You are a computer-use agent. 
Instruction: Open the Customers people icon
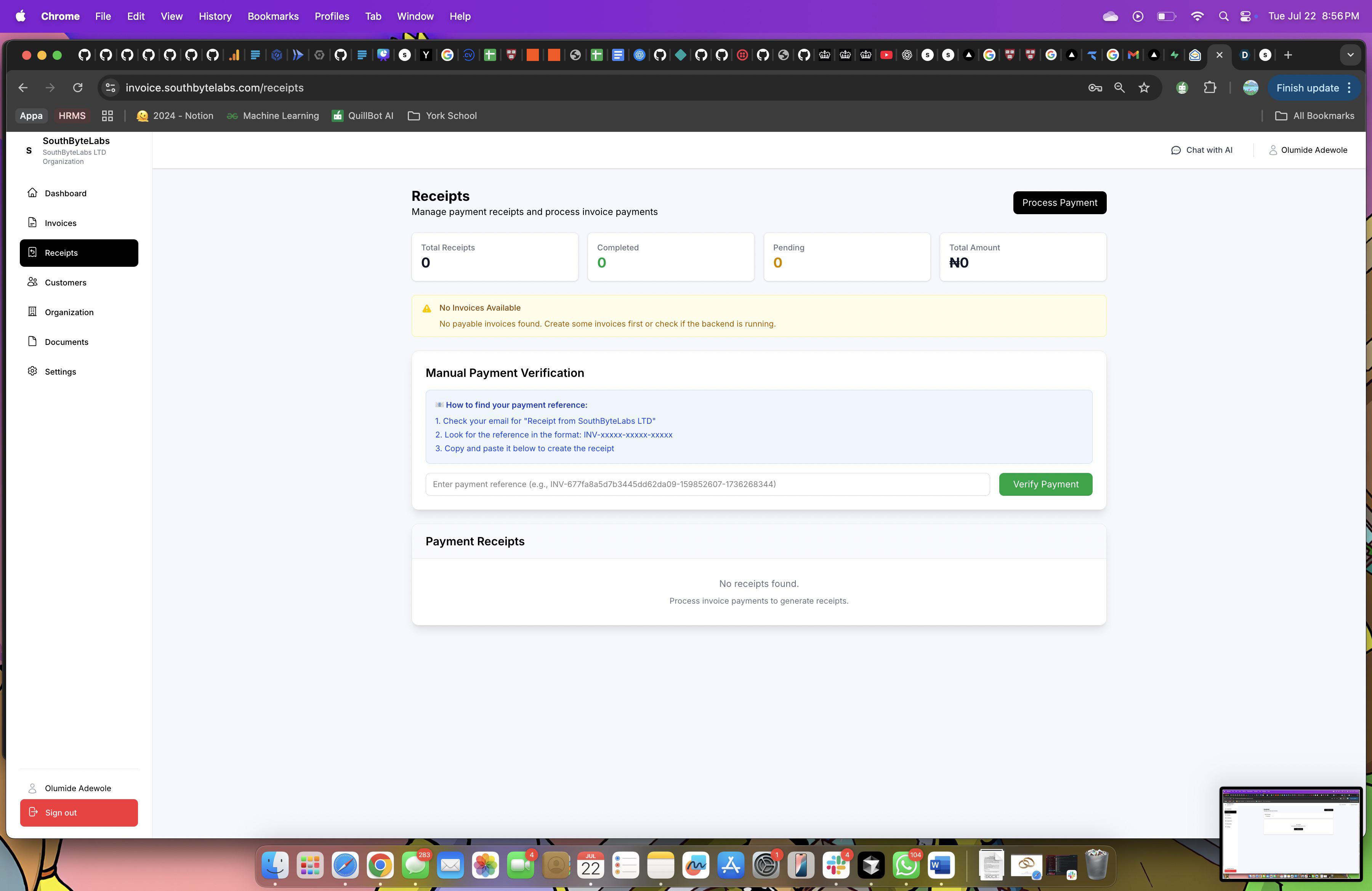[x=32, y=282]
